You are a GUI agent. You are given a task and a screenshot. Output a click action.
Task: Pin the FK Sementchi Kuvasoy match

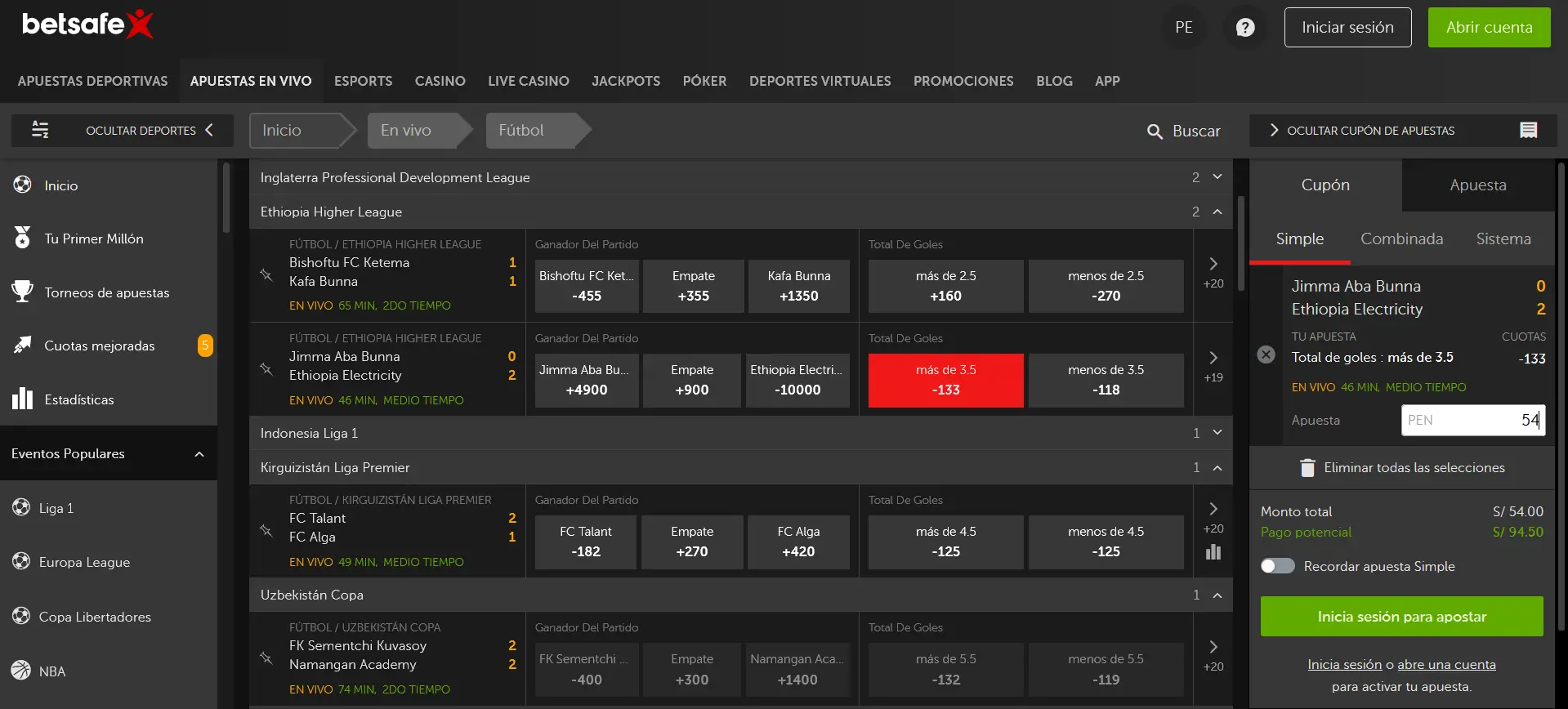[266, 658]
